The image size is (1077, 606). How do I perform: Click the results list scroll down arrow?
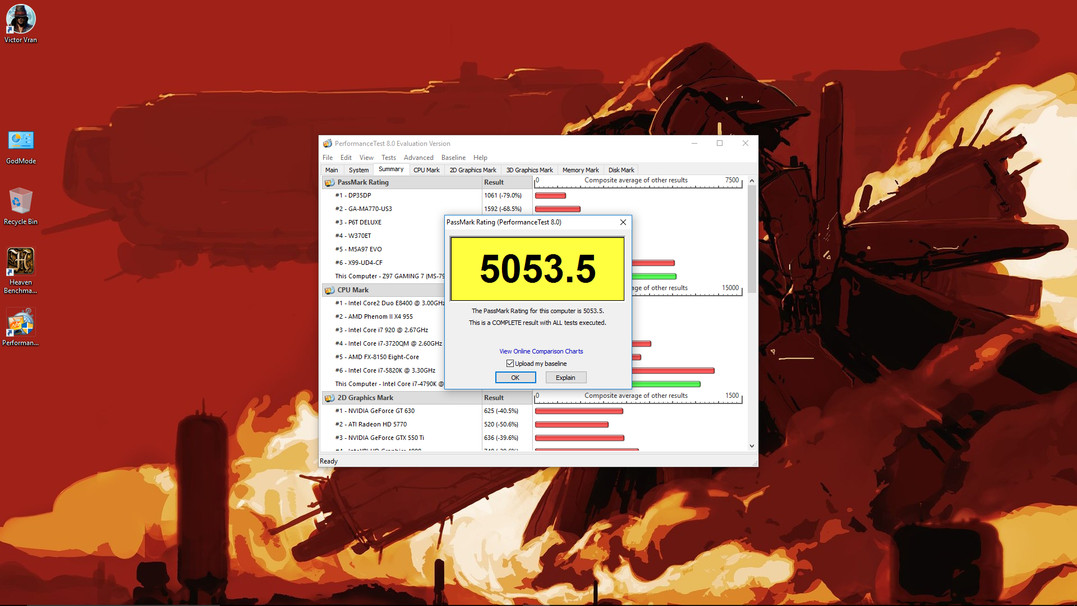point(751,446)
